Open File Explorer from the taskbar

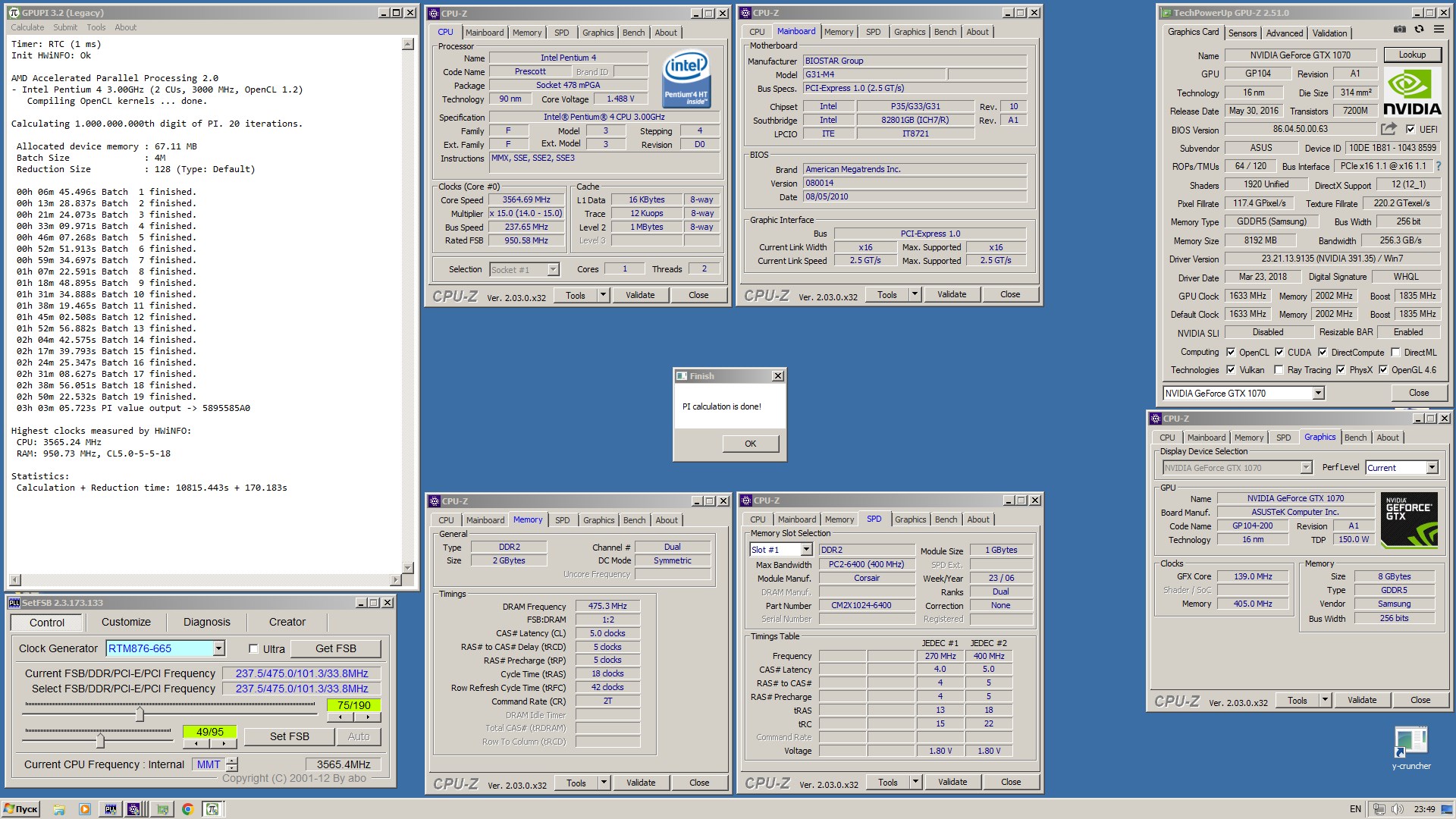coord(59,809)
